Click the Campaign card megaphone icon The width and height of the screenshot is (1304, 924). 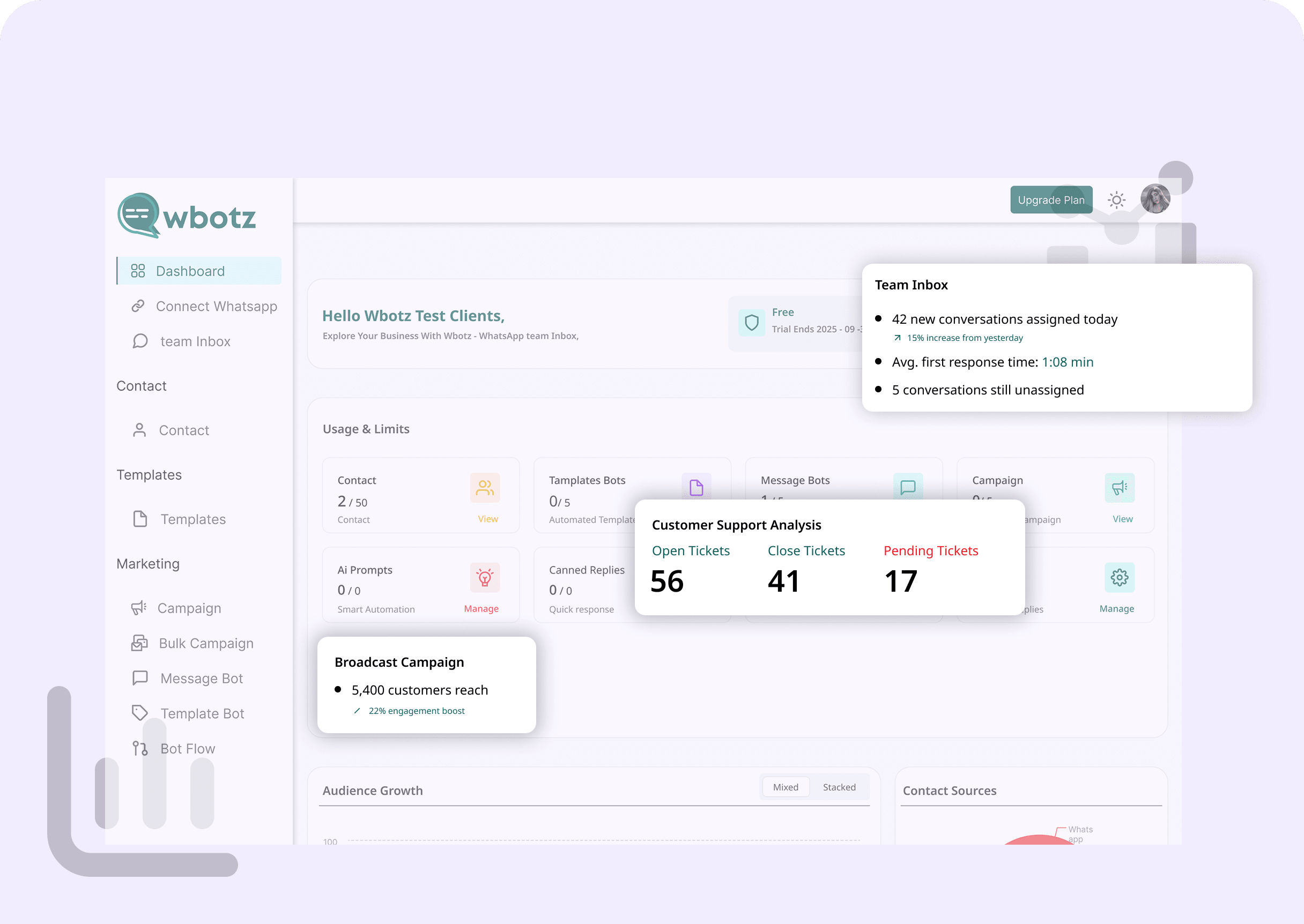click(x=1119, y=488)
